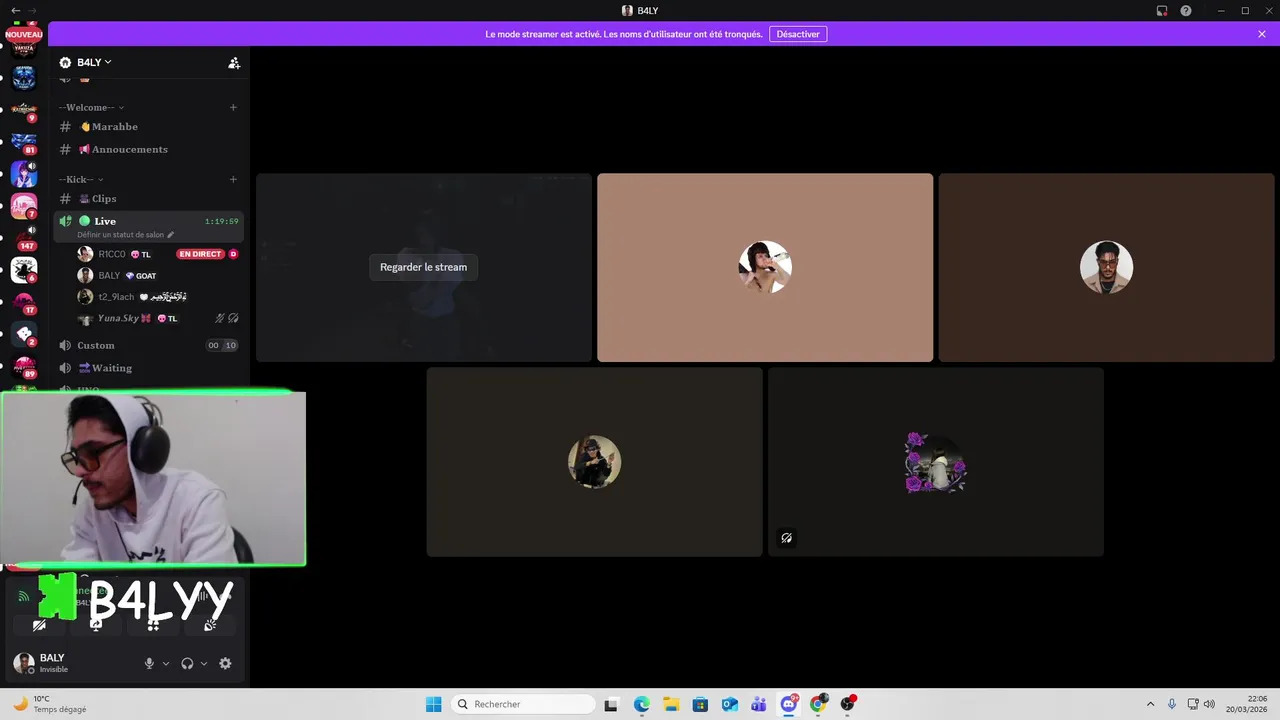Click the participant tile with purple roses avatar
Viewport: 1280px width, 720px height.
tap(936, 462)
